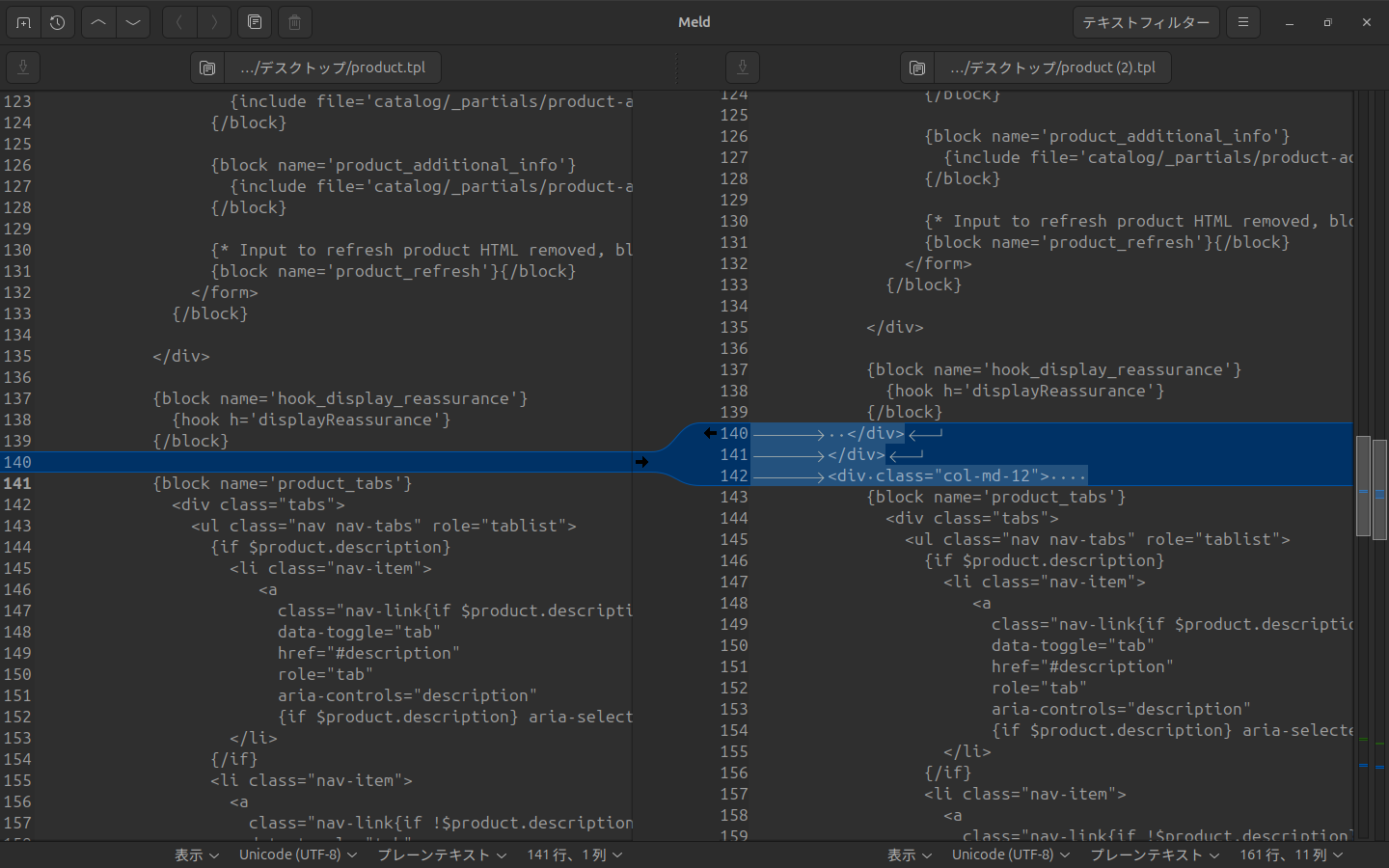
Task: Apply the left-pointing arrow at right line 140
Action: [710, 433]
